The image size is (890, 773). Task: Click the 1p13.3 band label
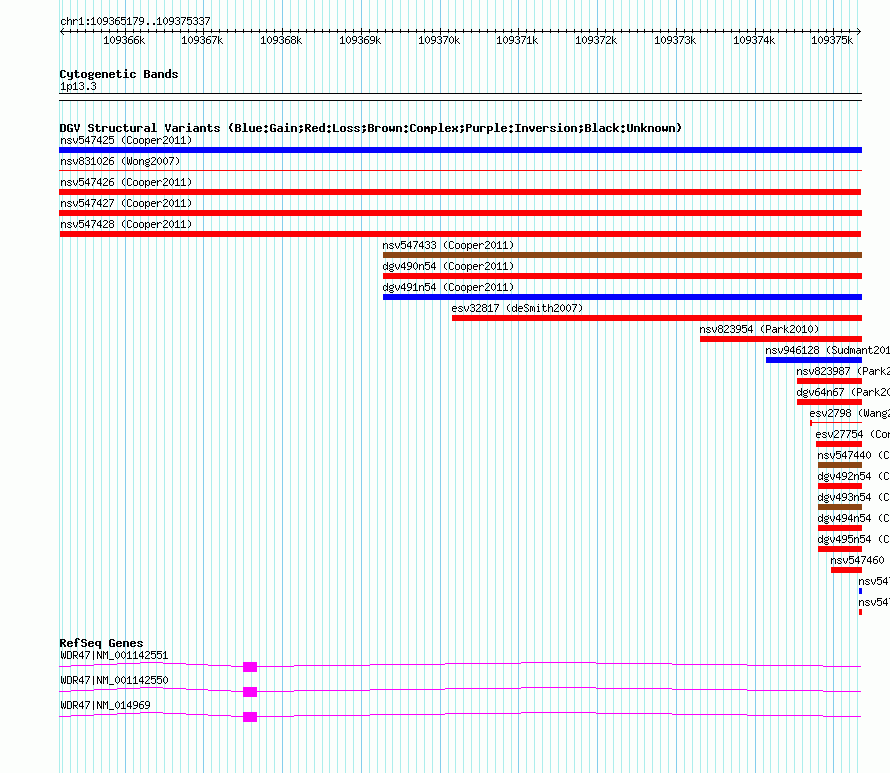(78, 86)
